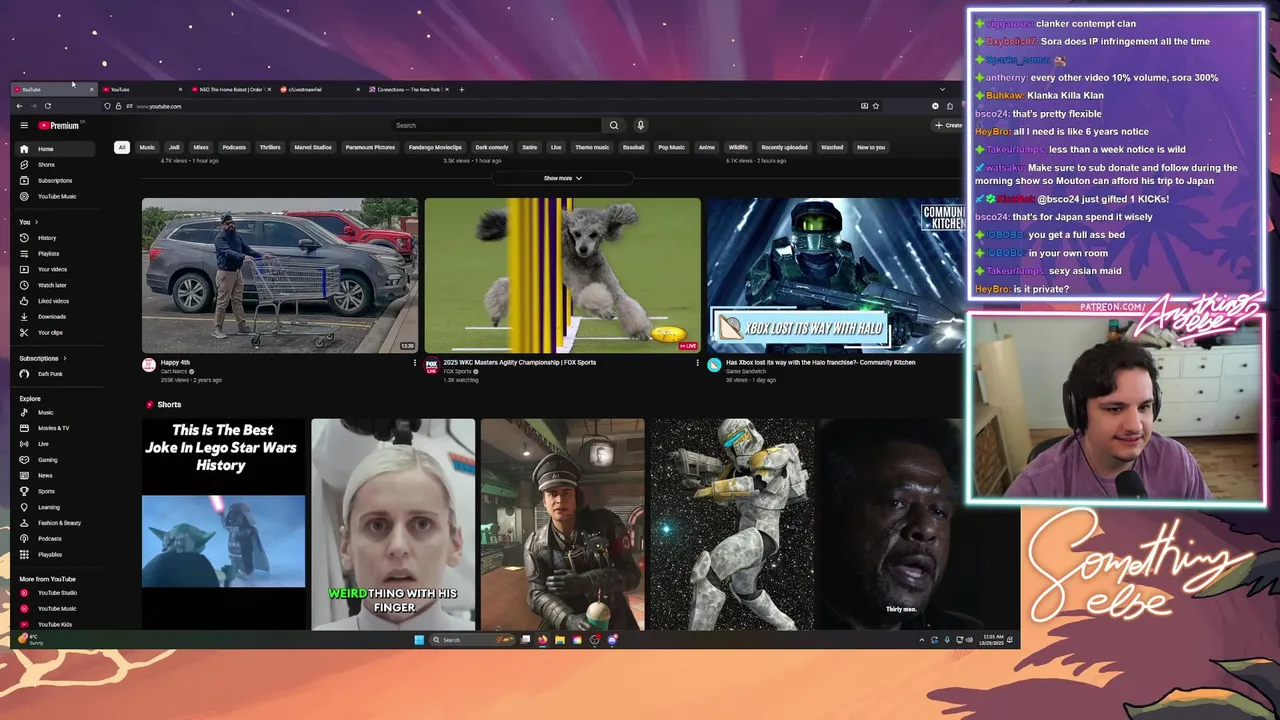This screenshot has height=720, width=1280.
Task: Open File Explorer from the taskbar
Action: 560,640
